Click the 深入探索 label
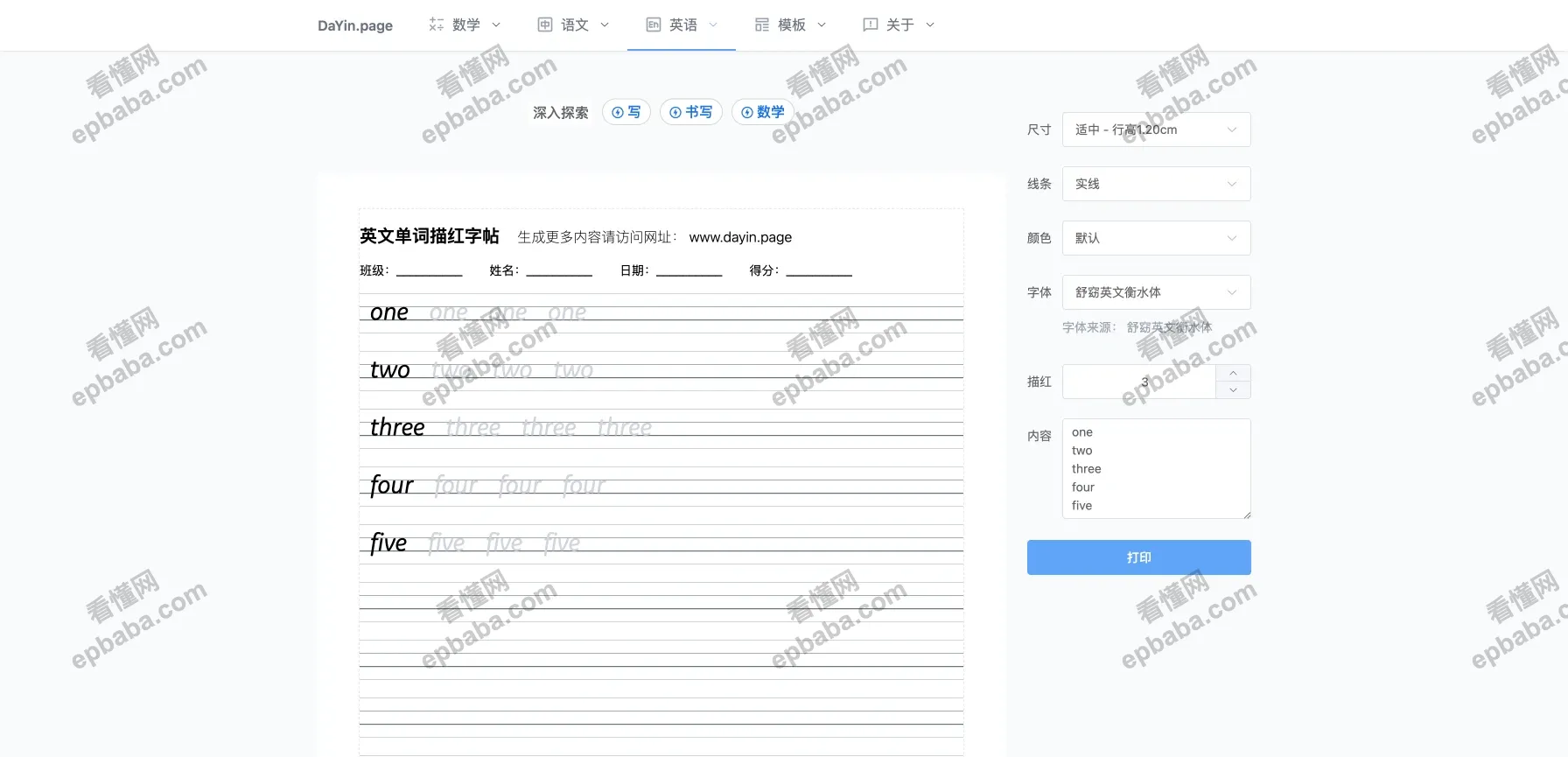 [561, 113]
